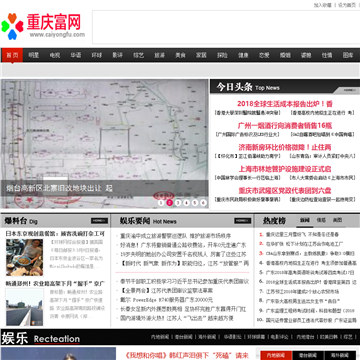360x360 pixels.
Task: Open 海外新闻 link in 娱乐 section bar
Action: [207, 337]
